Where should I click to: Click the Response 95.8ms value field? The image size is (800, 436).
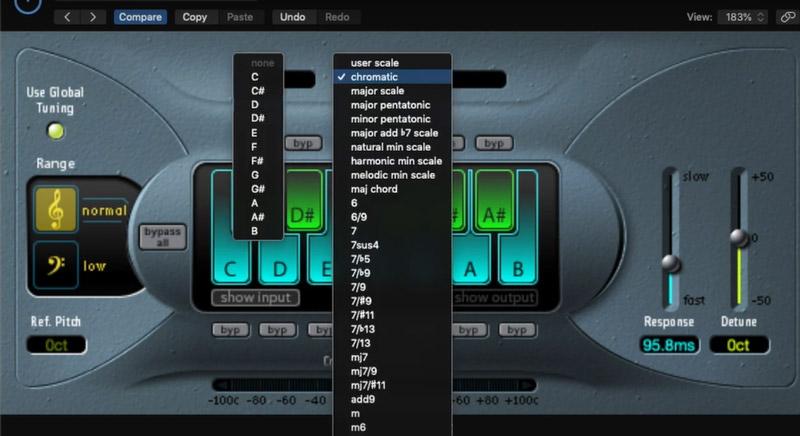669,345
